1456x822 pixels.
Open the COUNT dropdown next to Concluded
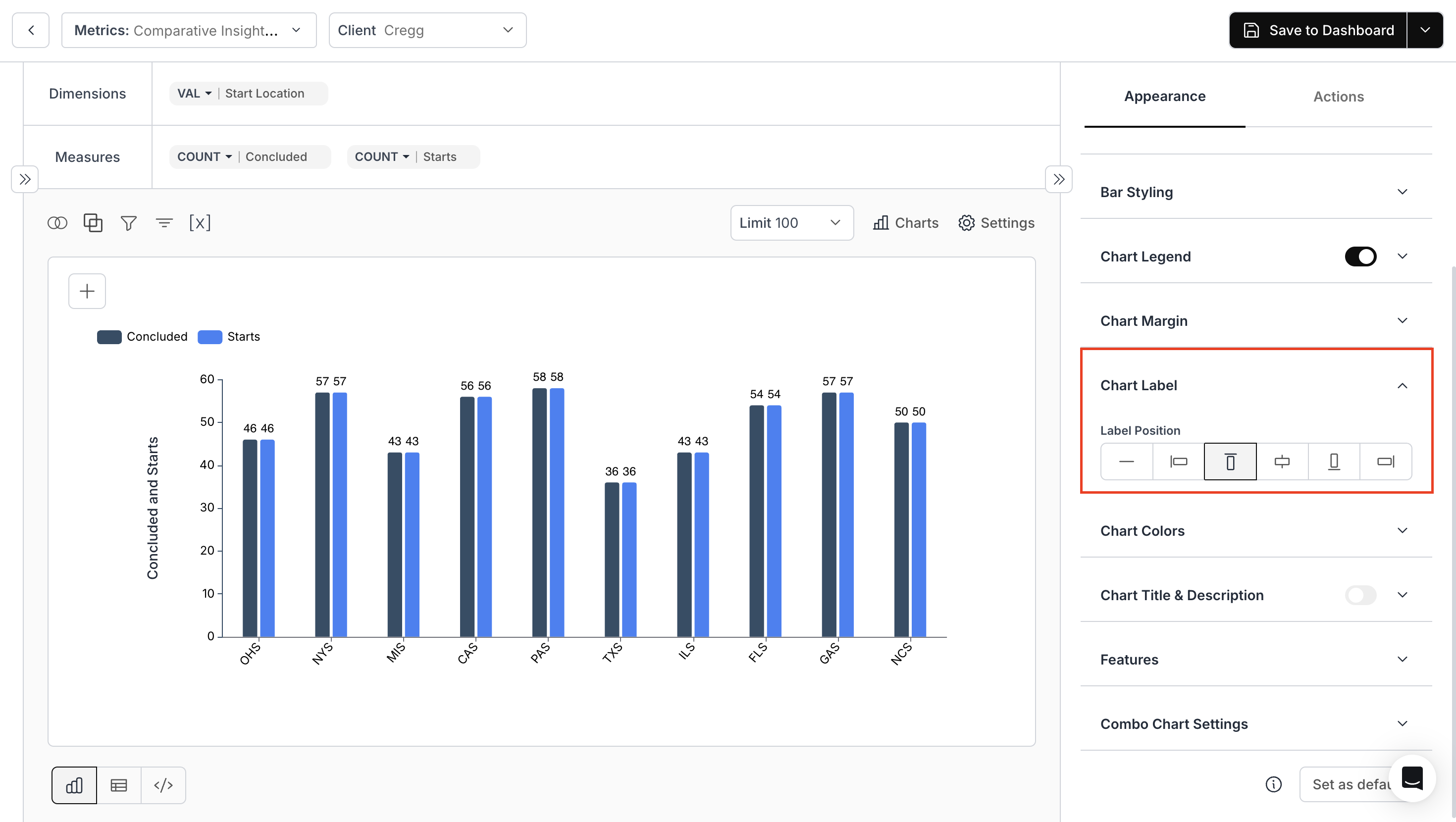coord(204,156)
